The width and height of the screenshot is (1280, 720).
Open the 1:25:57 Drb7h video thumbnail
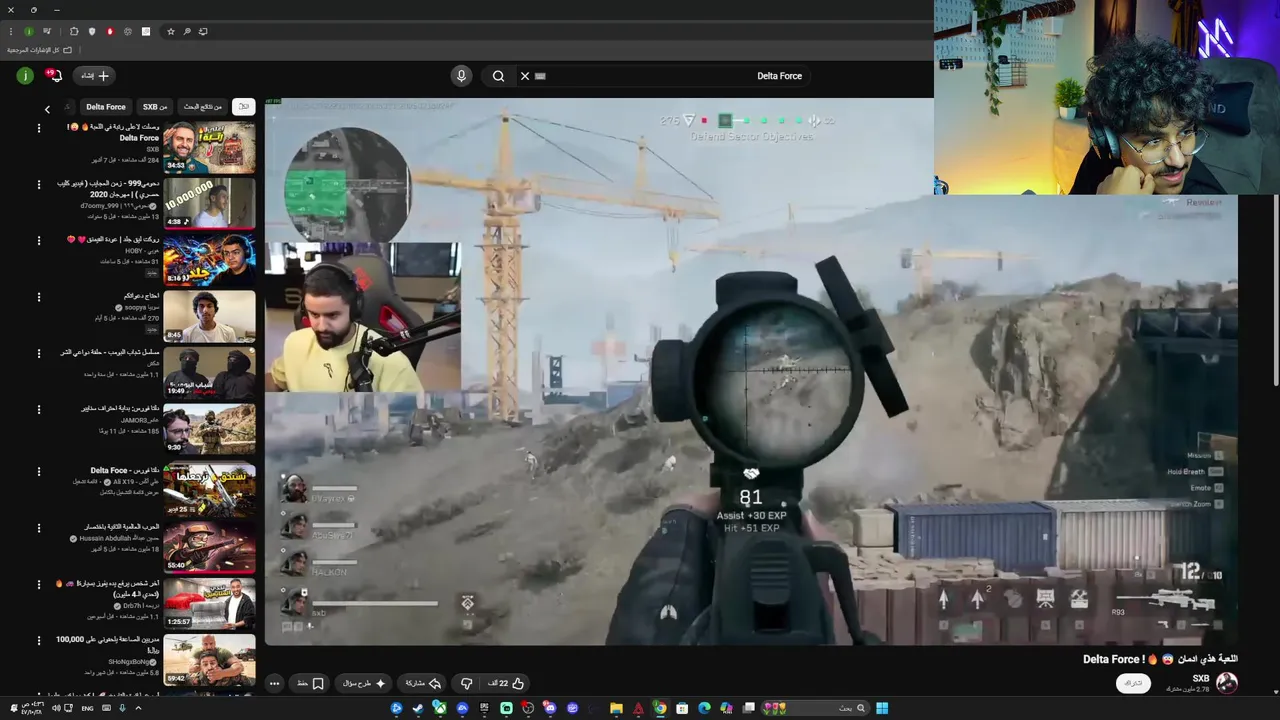coord(209,603)
